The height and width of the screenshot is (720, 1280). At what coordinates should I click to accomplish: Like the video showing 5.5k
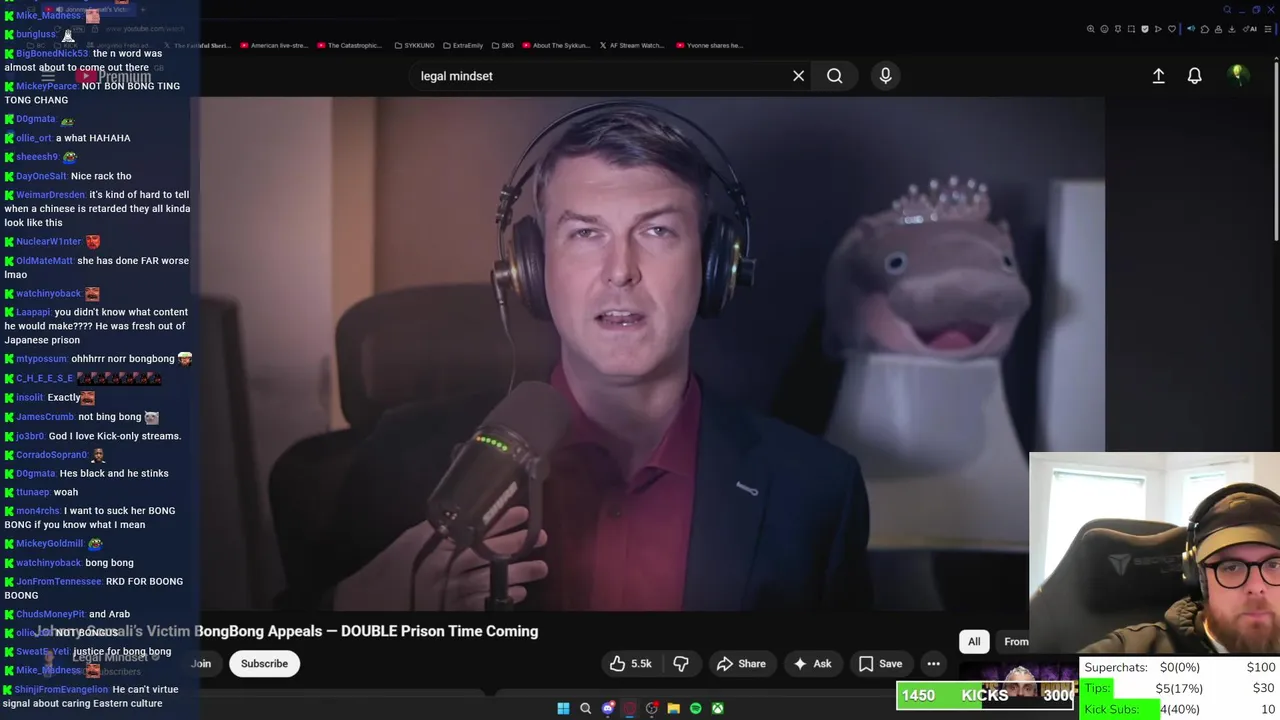(631, 663)
